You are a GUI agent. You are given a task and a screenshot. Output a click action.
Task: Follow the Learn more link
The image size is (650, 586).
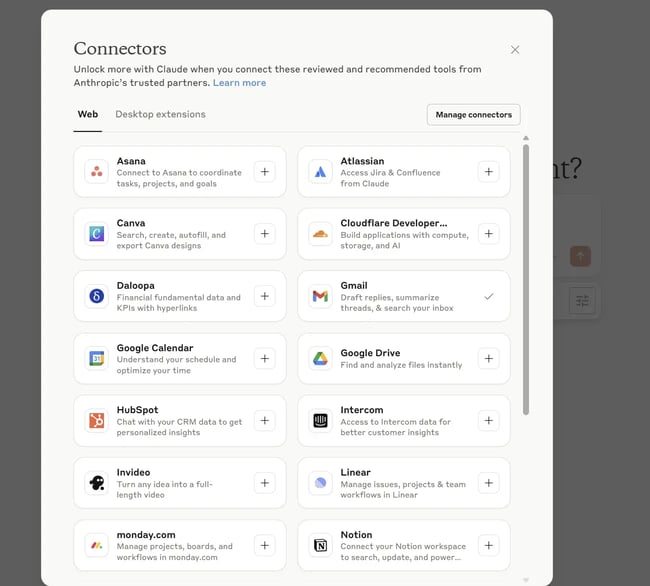point(239,83)
